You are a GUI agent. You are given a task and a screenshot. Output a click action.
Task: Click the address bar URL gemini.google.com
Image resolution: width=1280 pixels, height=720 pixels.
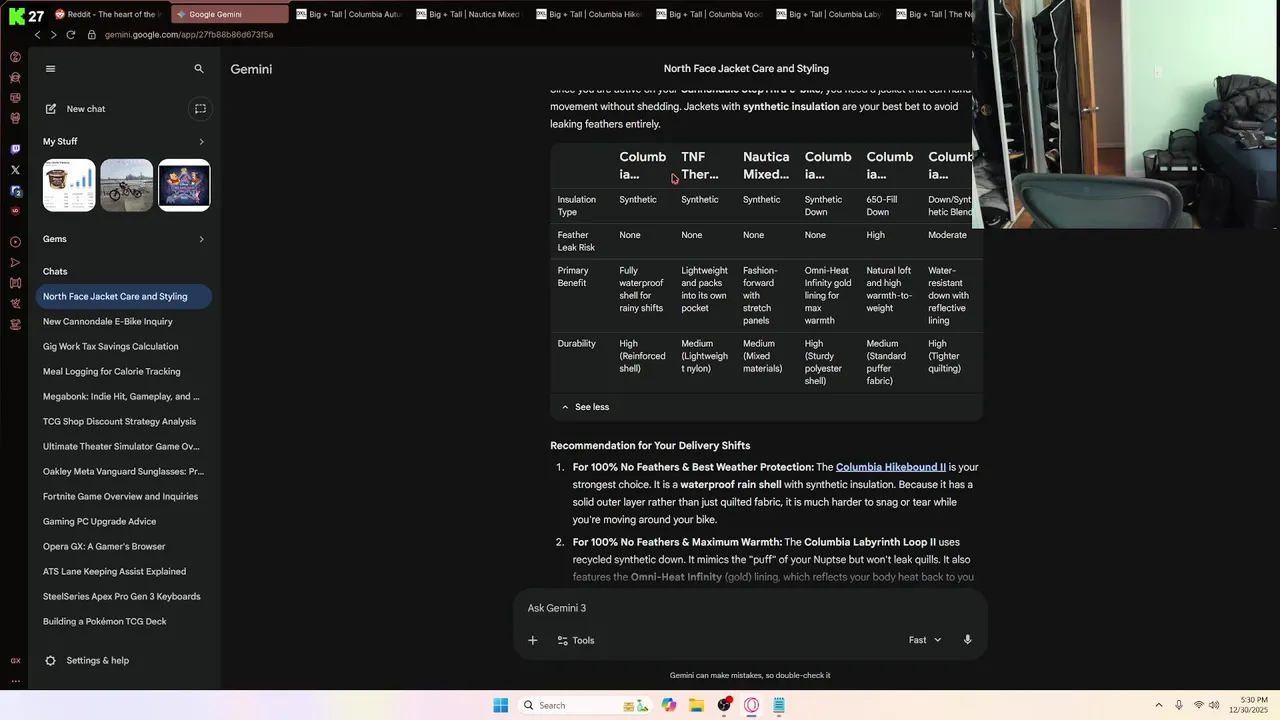[x=189, y=35]
